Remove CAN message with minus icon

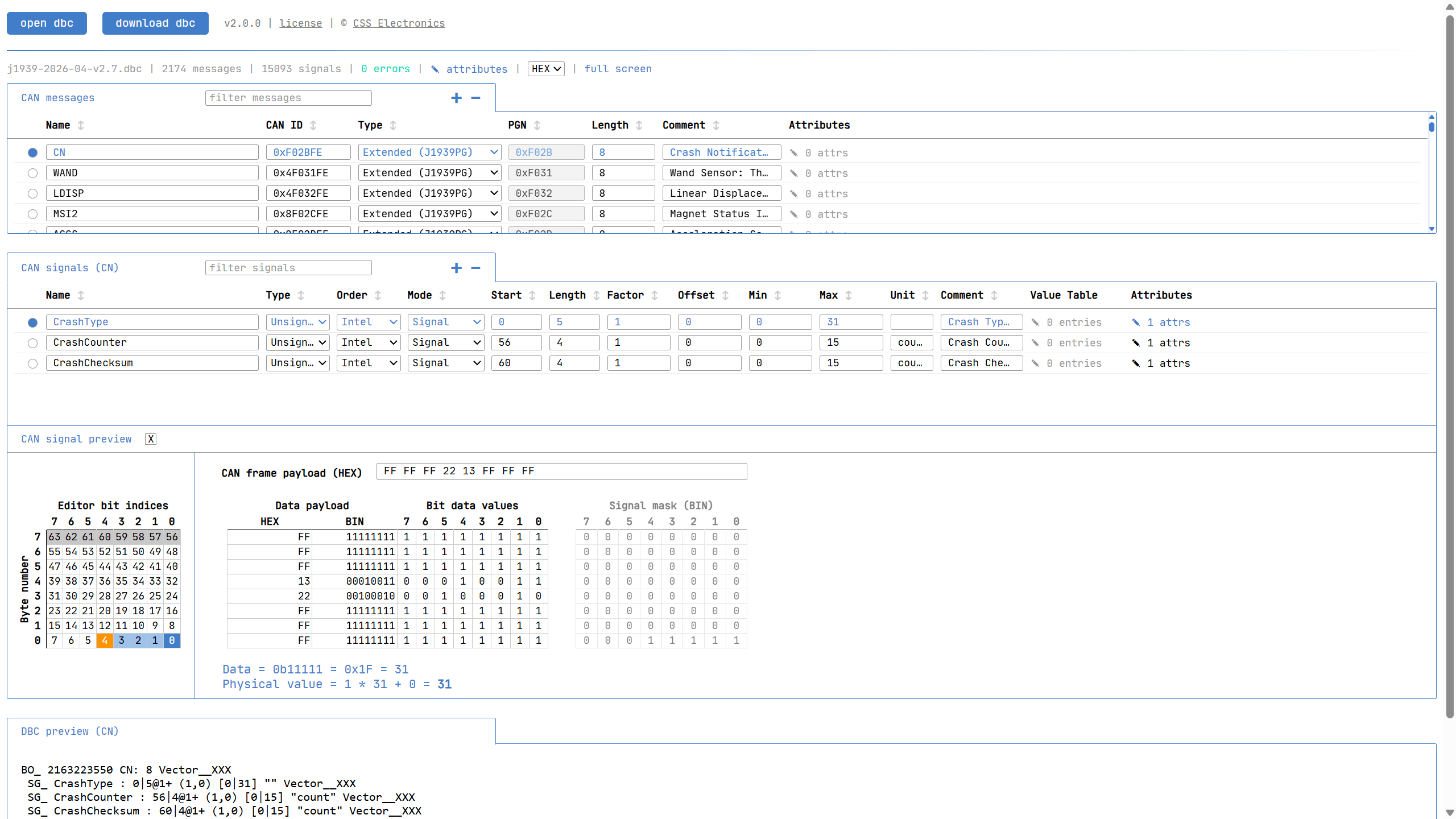(x=476, y=98)
